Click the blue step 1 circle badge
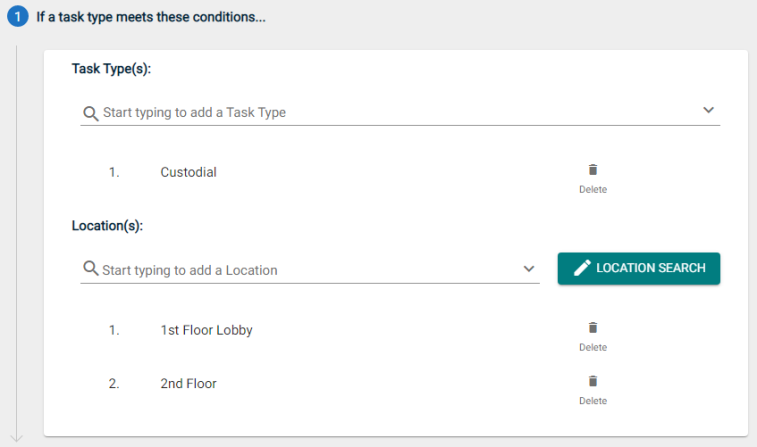 (x=17, y=16)
